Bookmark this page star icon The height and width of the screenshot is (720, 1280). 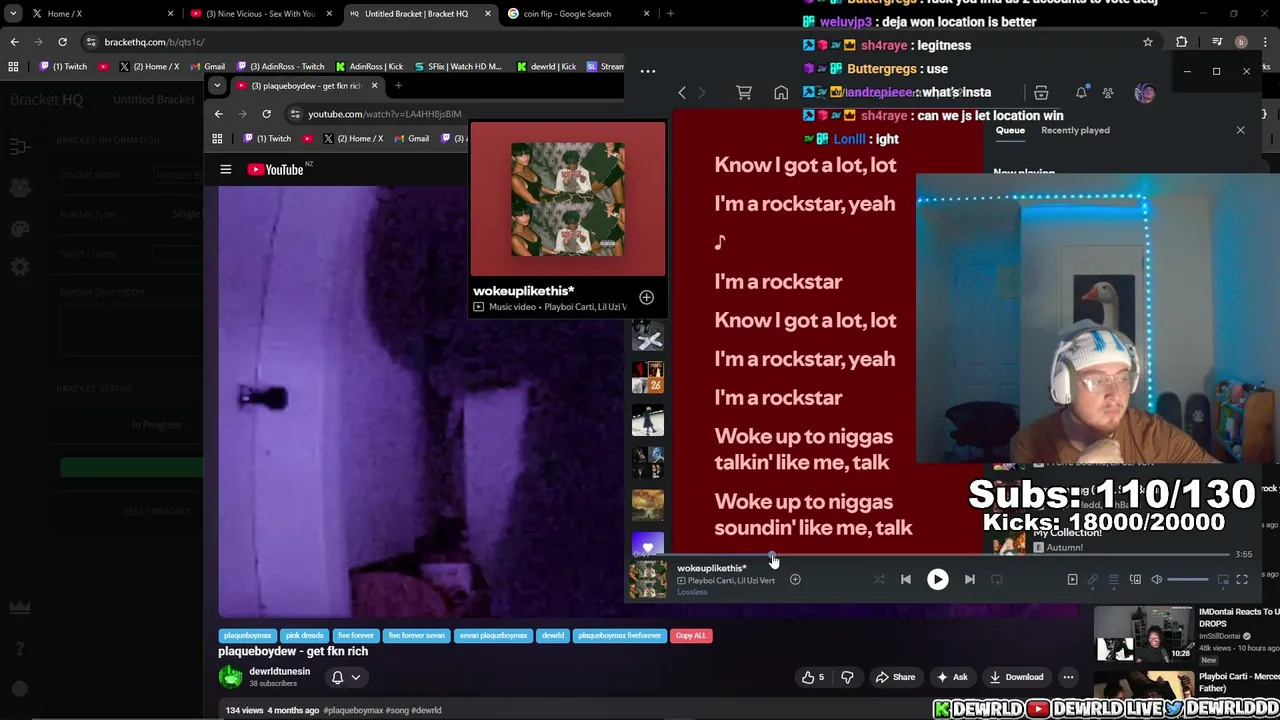click(1148, 42)
